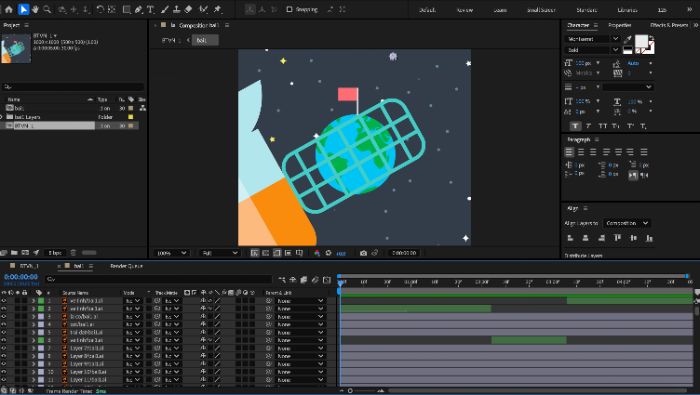Delete selected project item trash icon
Viewport: 700px width, 395px height.
coord(73,253)
